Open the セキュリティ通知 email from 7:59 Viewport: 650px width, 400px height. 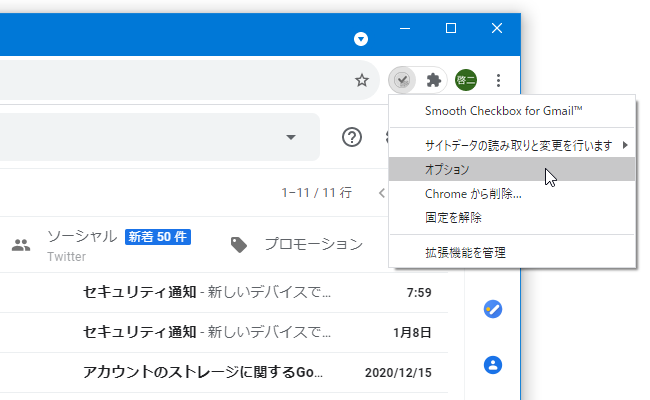(224, 293)
